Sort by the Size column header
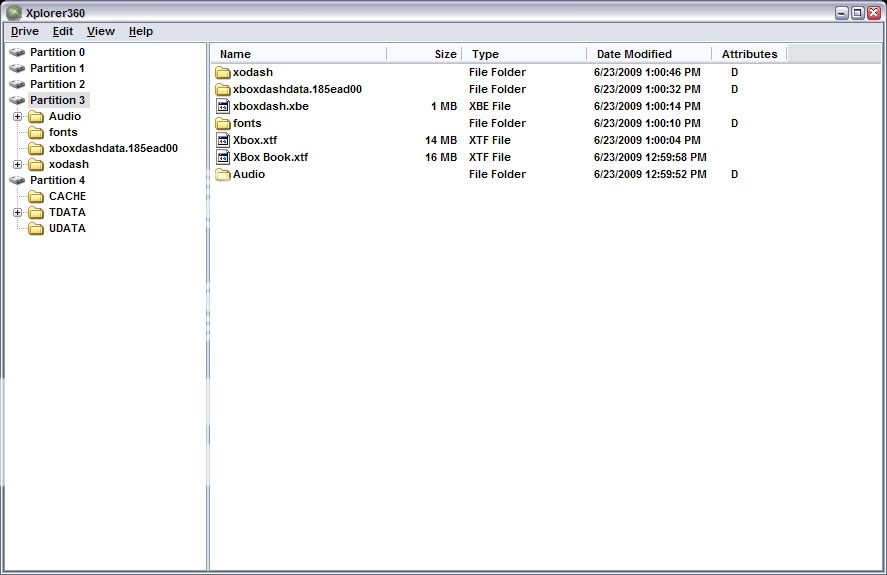 [424, 54]
